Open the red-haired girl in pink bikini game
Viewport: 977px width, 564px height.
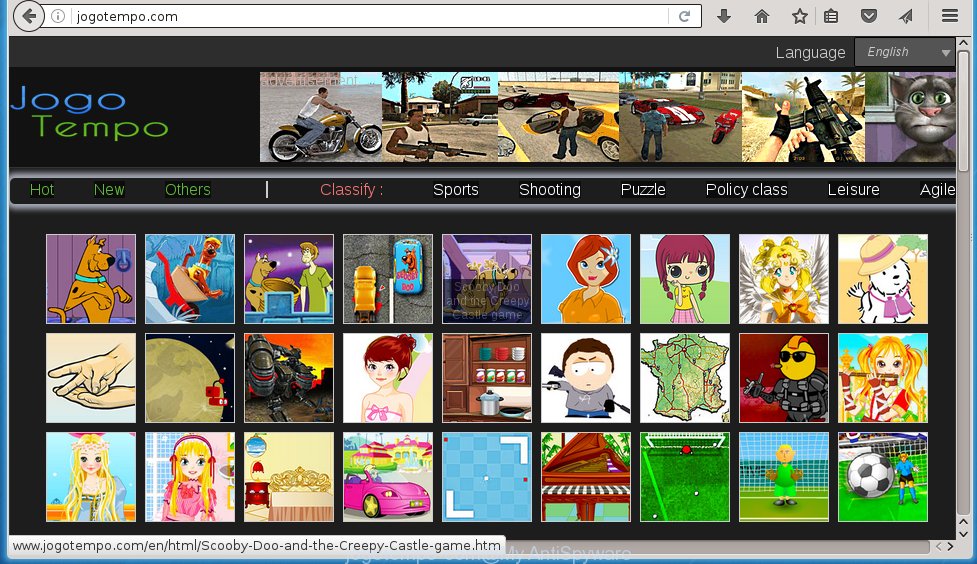coord(388,378)
